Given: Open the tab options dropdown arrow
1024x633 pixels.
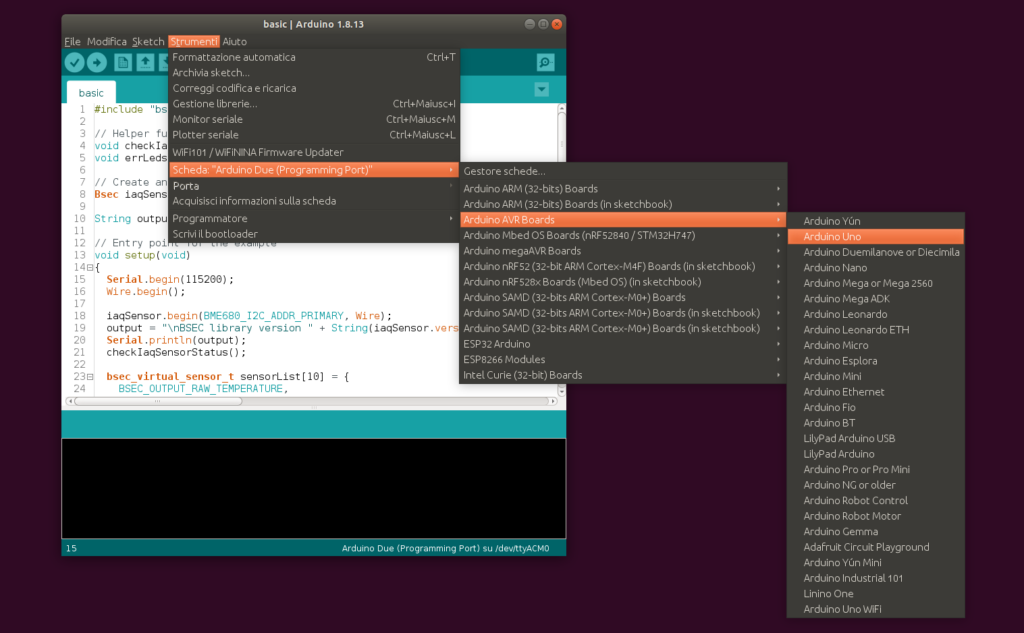Looking at the screenshot, I should click(x=541, y=89).
